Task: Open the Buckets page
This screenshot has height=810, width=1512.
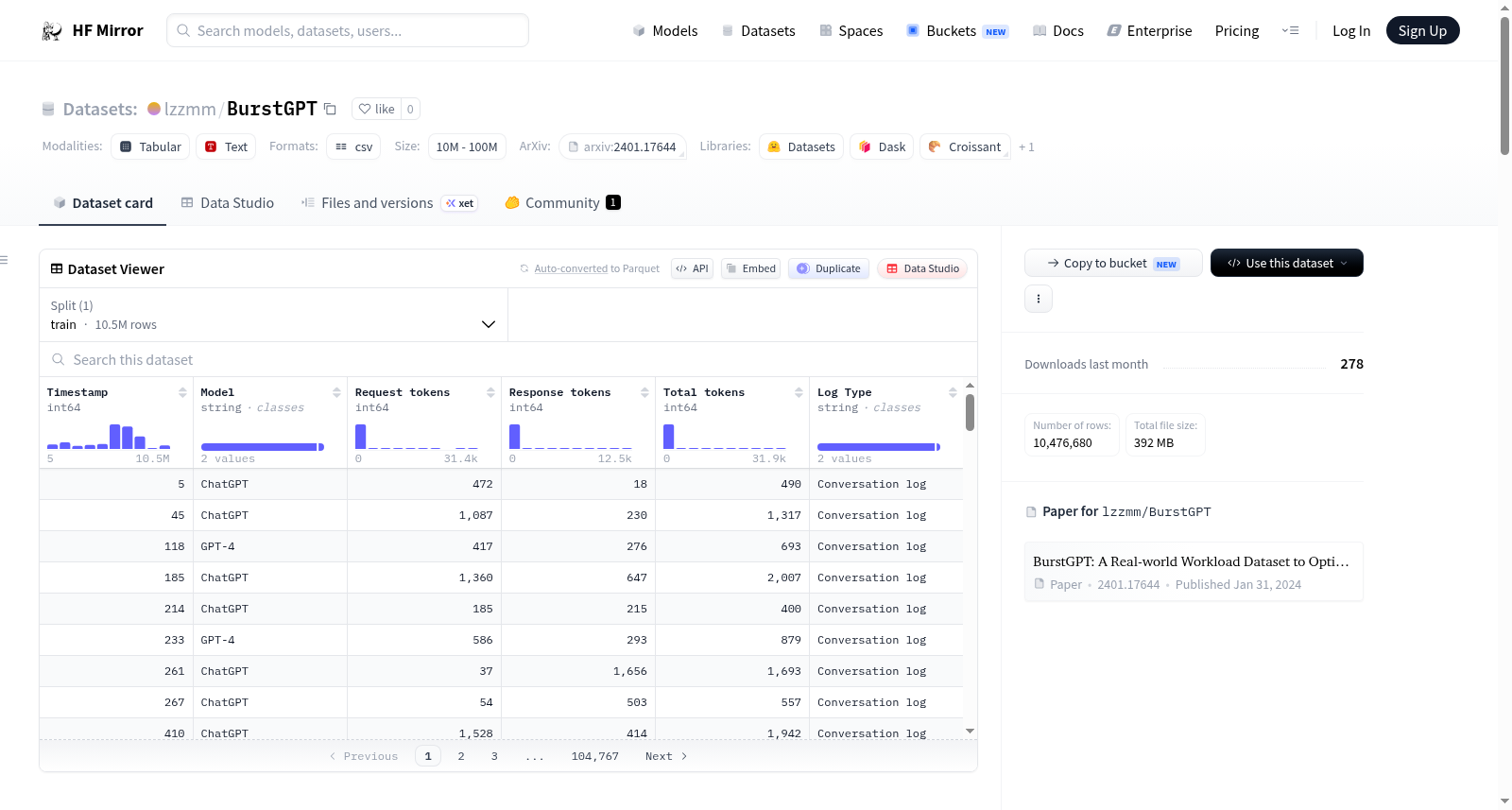Action: (x=957, y=31)
